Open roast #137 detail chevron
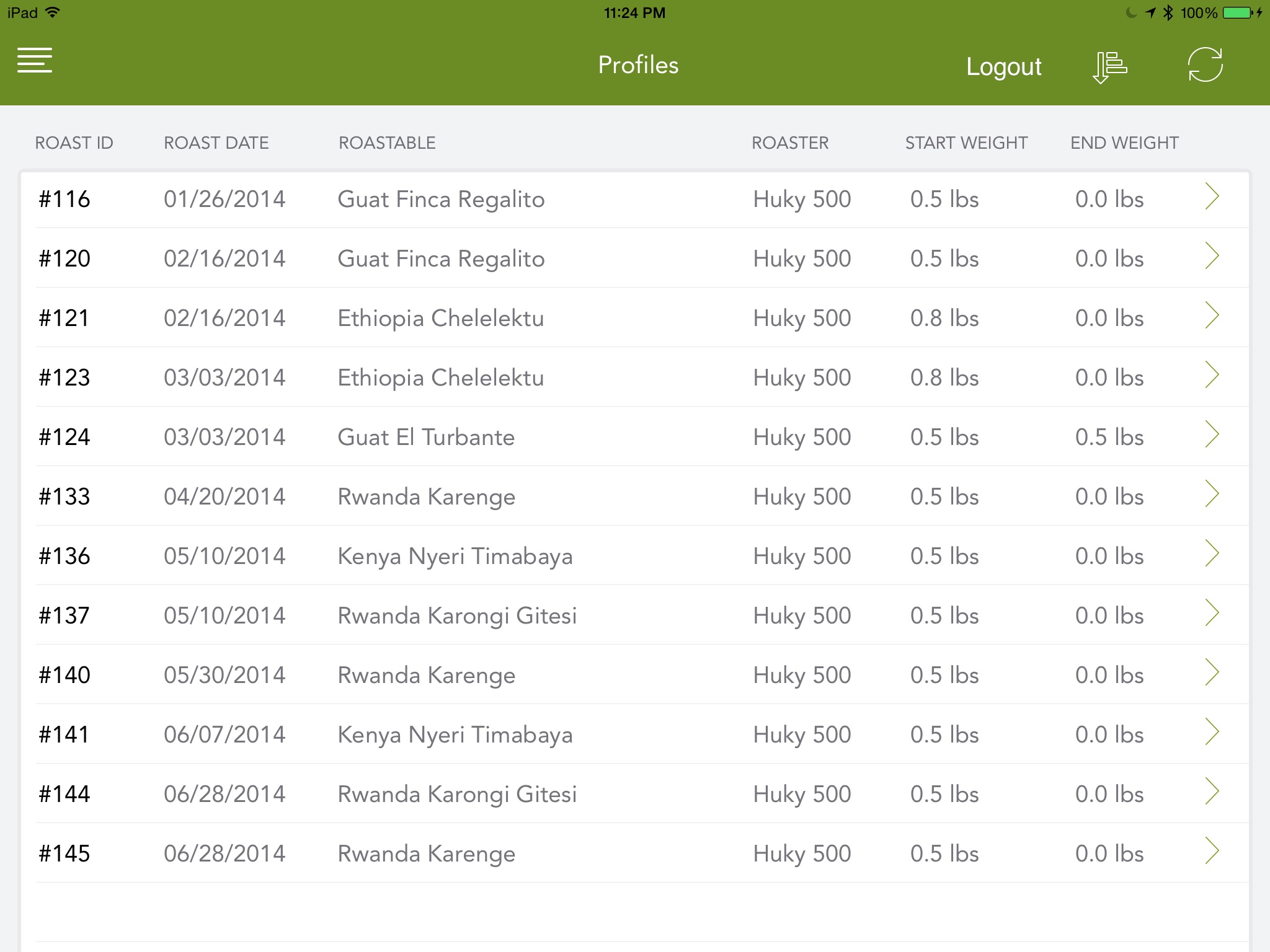 (1212, 613)
